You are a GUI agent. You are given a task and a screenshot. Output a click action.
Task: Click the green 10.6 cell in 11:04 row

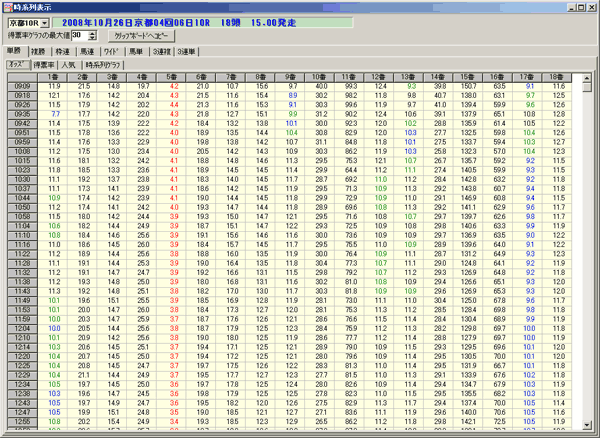(x=54, y=226)
